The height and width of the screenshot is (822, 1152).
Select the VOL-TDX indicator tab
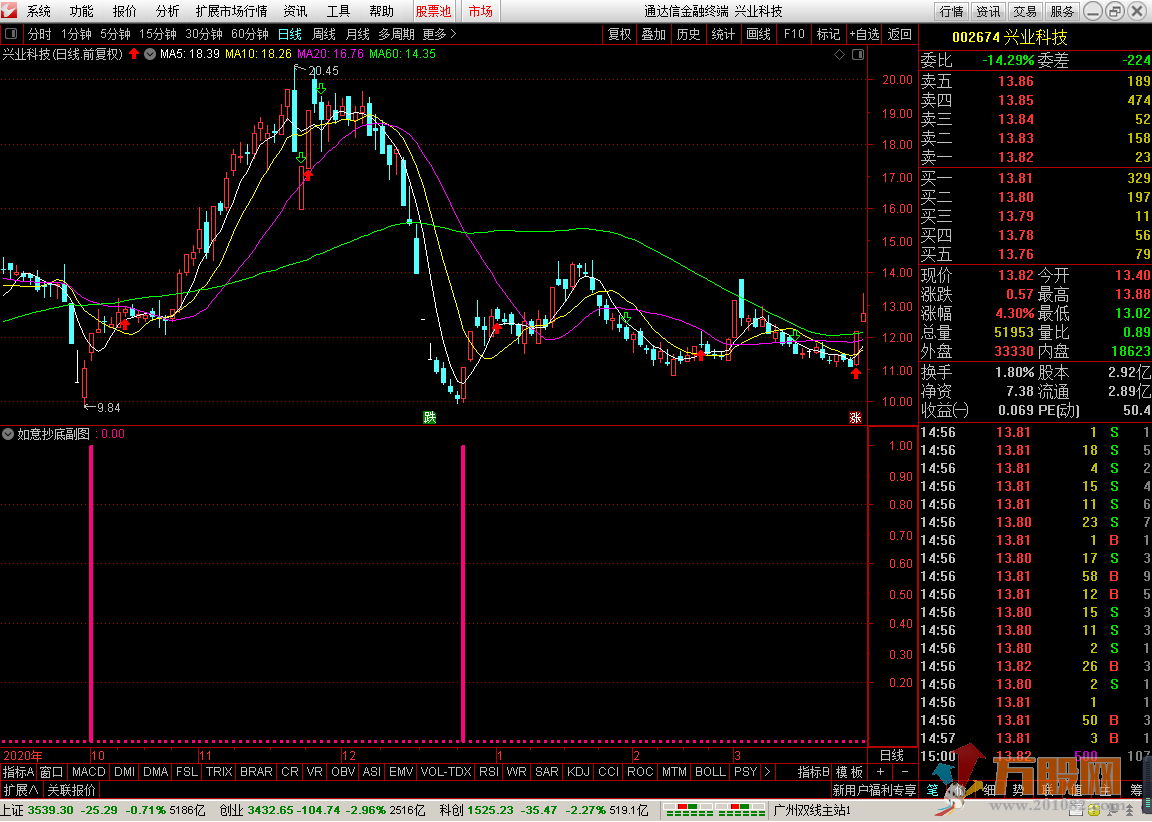(446, 771)
